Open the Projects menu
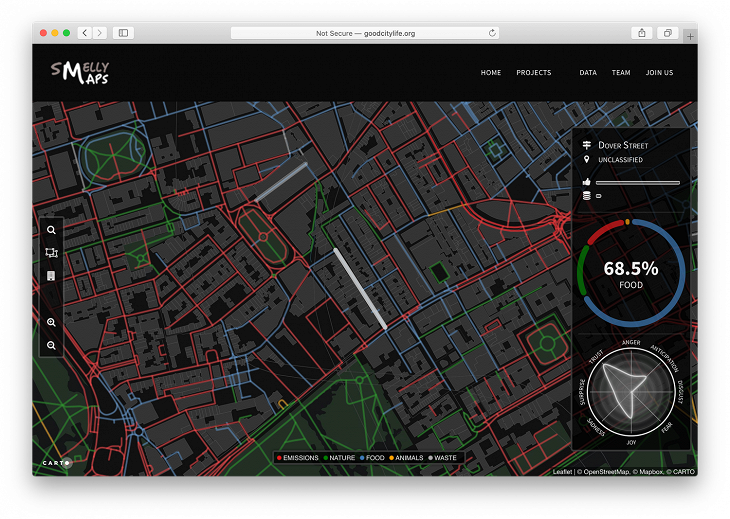Viewport: 730px width, 519px height. click(533, 73)
